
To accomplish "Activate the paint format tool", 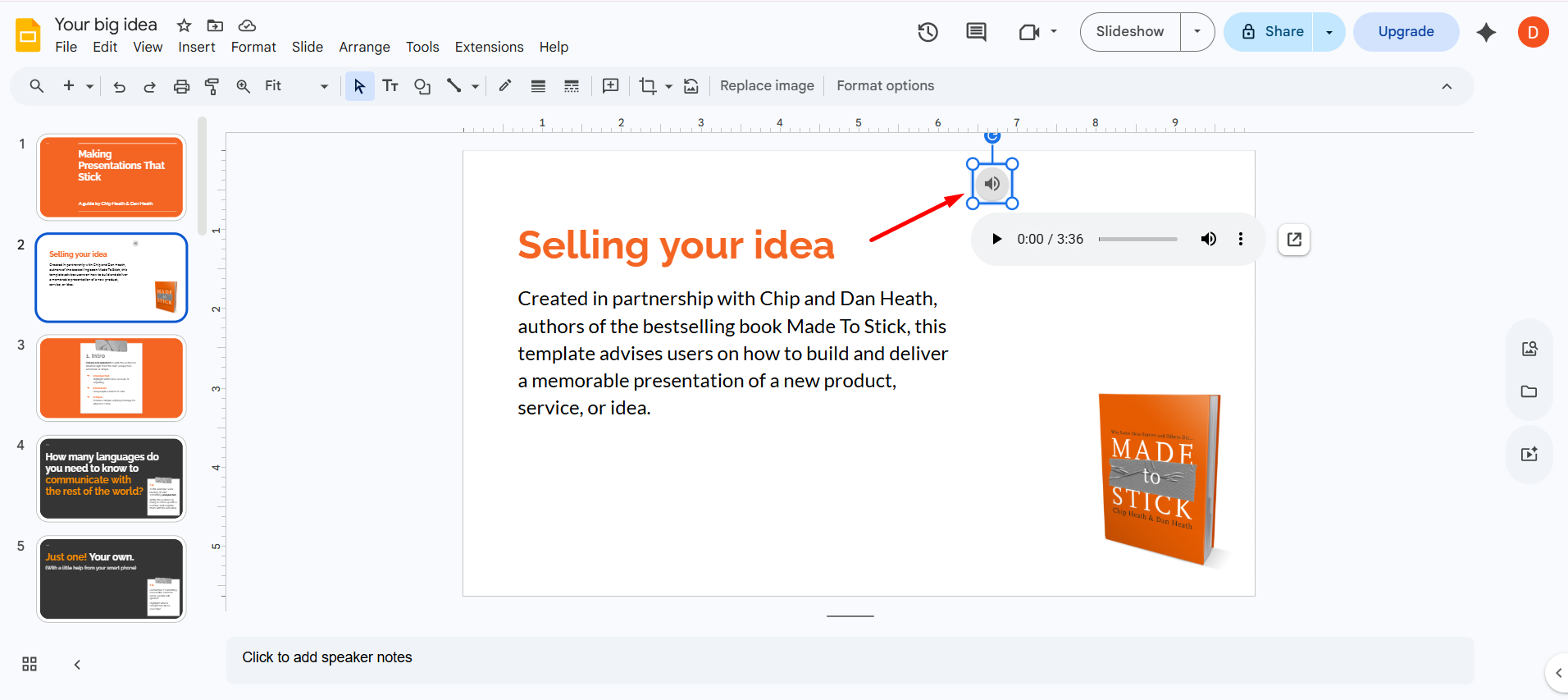I will pos(212,86).
